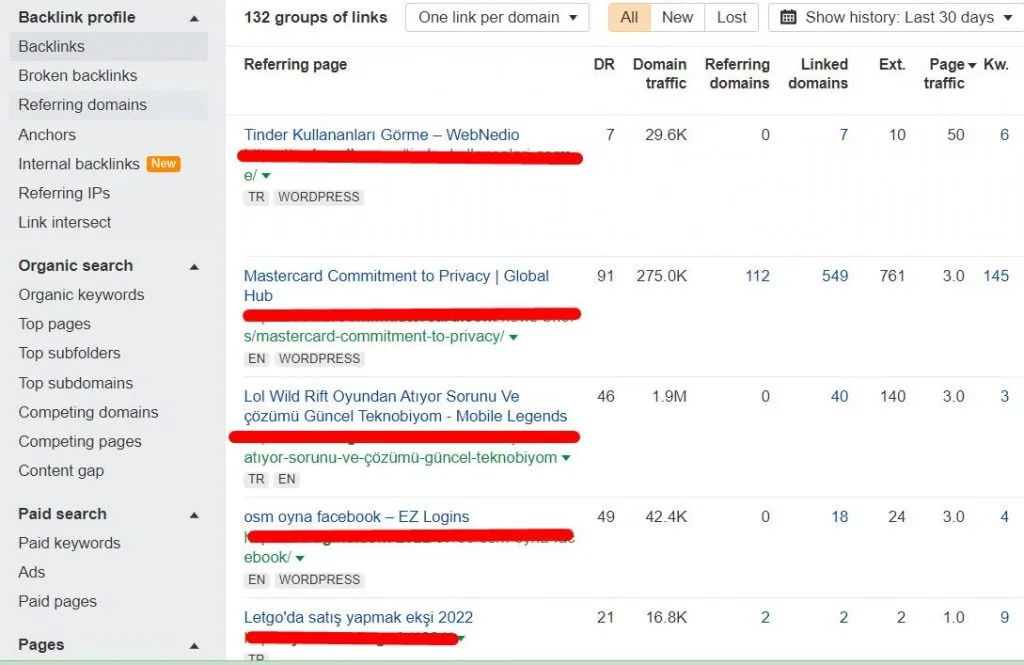
Task: Open the One link per domain dropdown
Action: (x=497, y=18)
